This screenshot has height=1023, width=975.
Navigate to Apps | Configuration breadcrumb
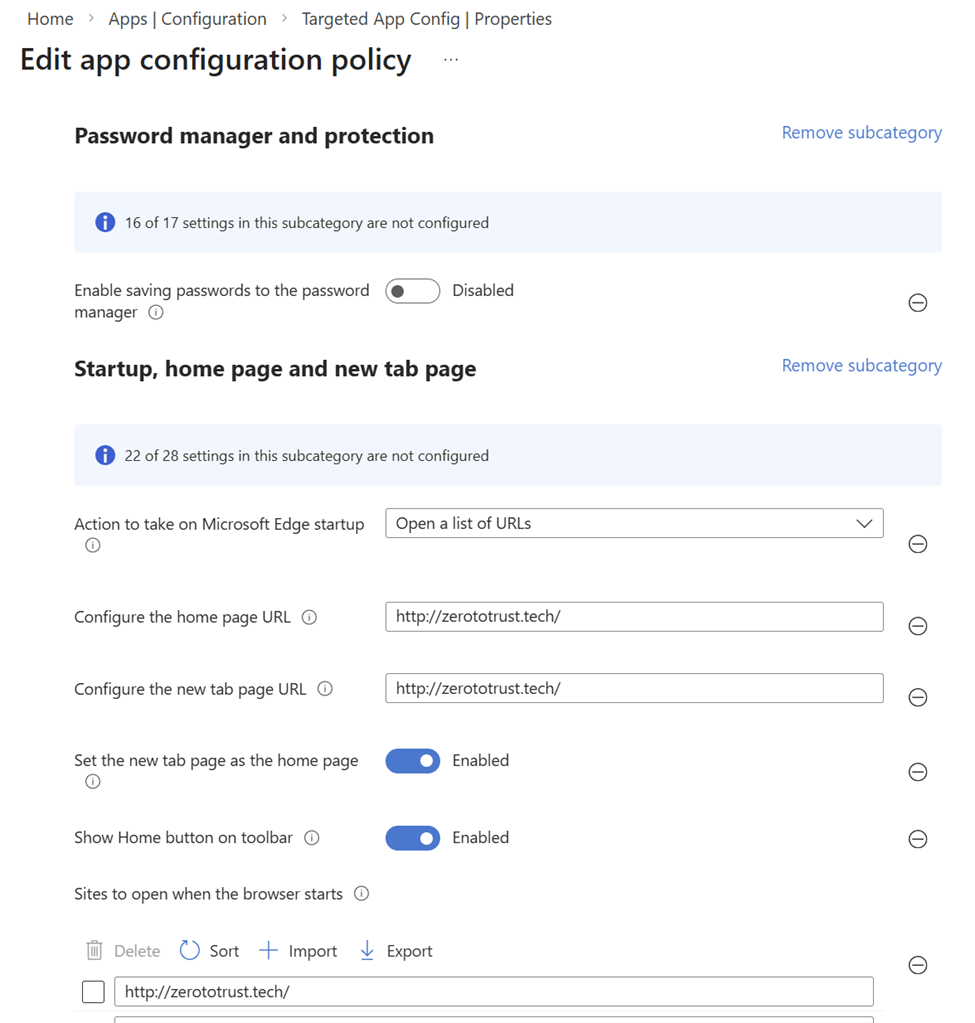[x=188, y=19]
